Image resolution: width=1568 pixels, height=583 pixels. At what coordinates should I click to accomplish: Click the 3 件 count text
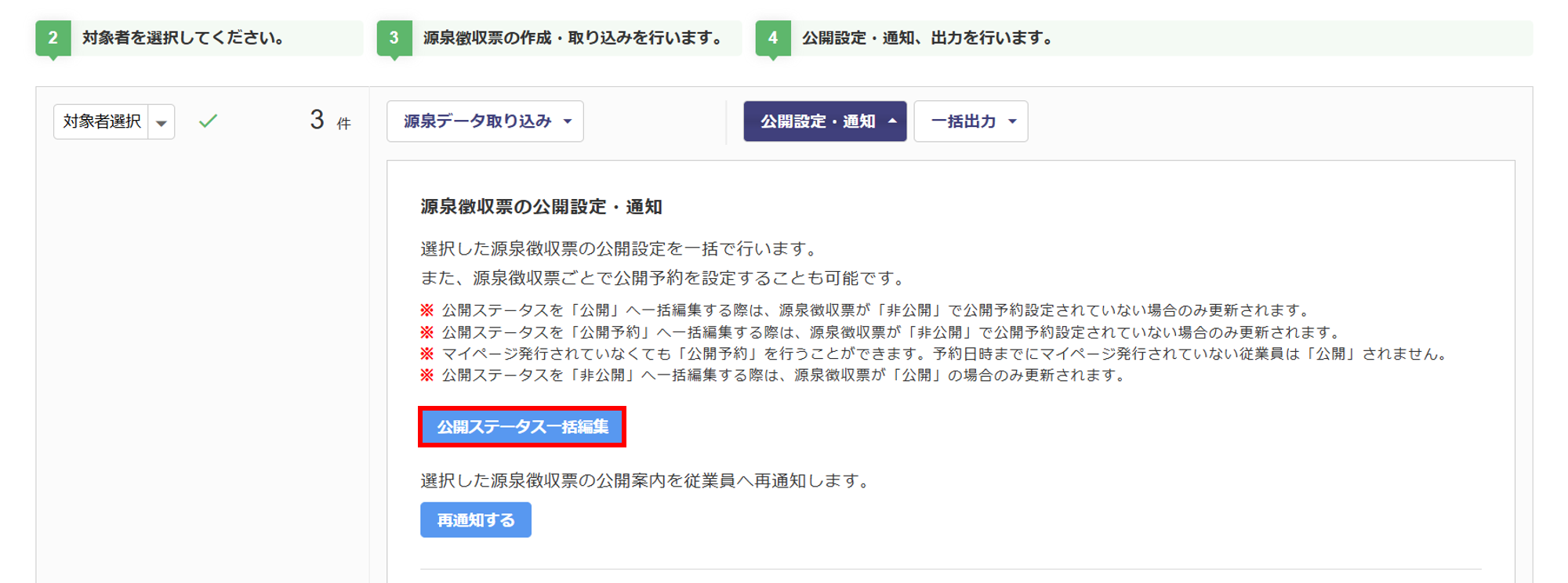(x=330, y=120)
